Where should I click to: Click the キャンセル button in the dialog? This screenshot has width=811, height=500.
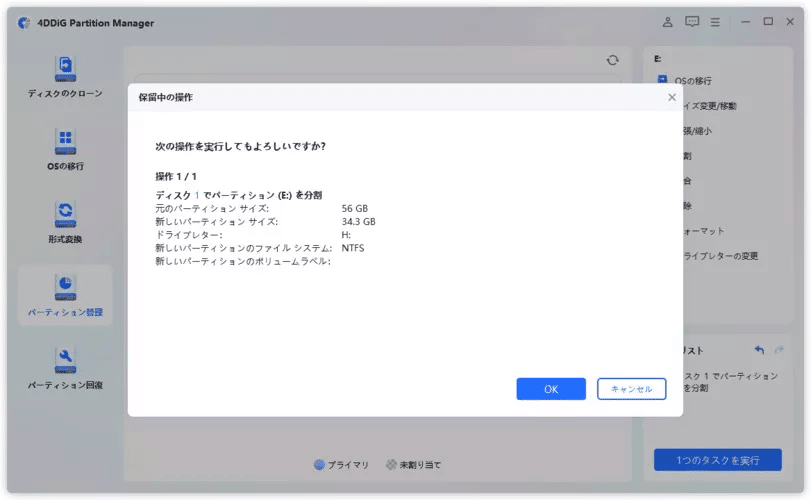click(632, 389)
